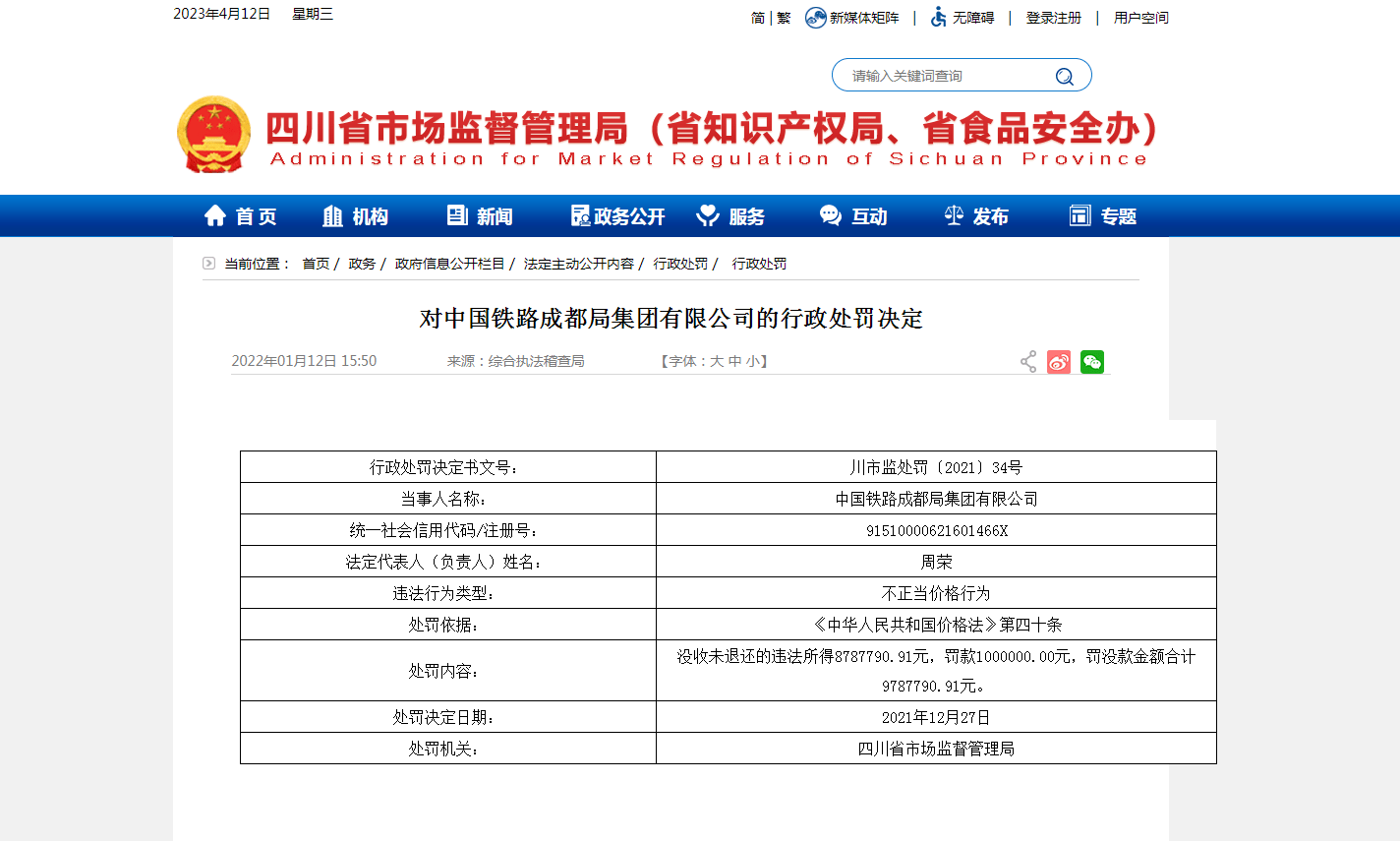Viewport: 1400px width, 841px height.
Task: Set font size to 中
Action: point(734,362)
